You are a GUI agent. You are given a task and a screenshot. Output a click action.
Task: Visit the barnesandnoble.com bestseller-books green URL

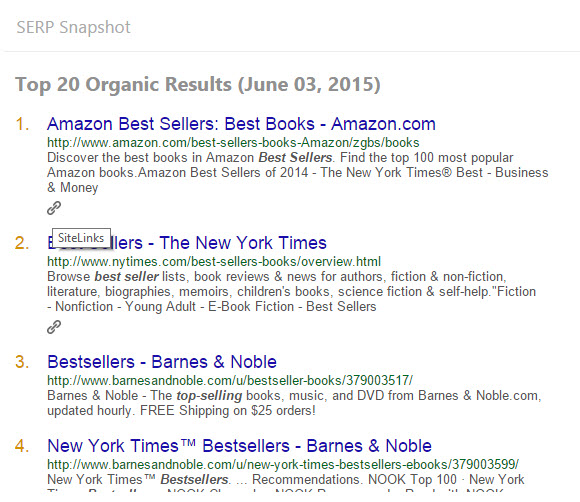click(x=230, y=381)
